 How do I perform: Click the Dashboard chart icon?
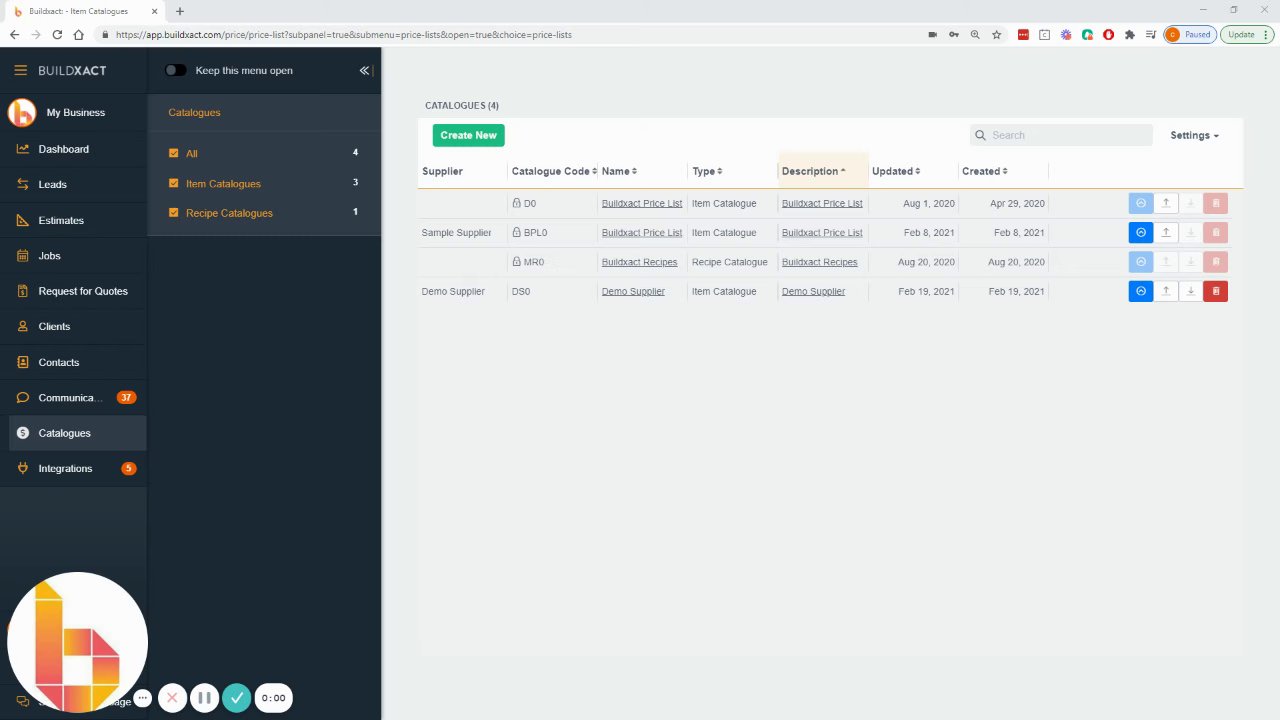(x=23, y=149)
